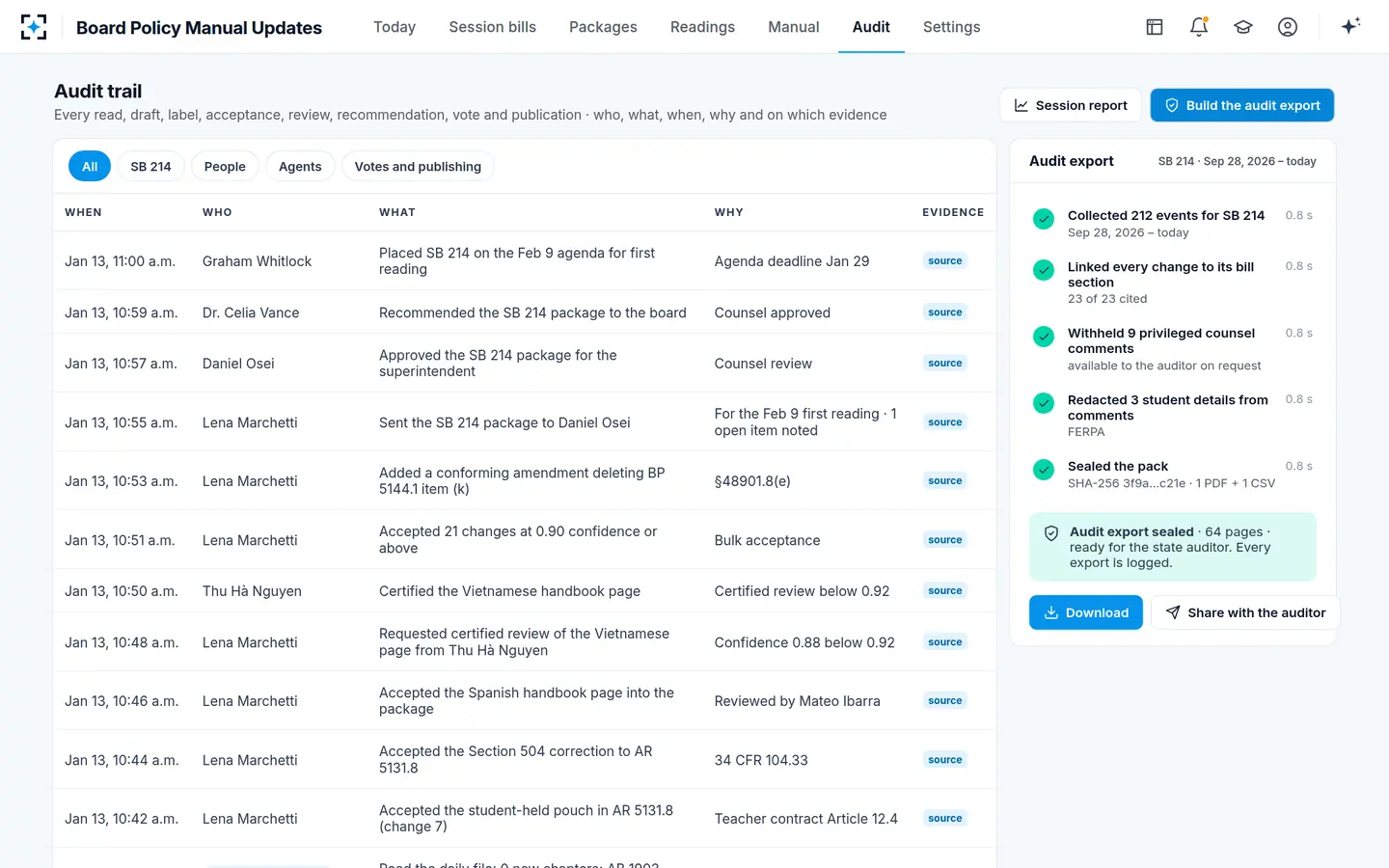Select the Audit tab

[x=871, y=27]
